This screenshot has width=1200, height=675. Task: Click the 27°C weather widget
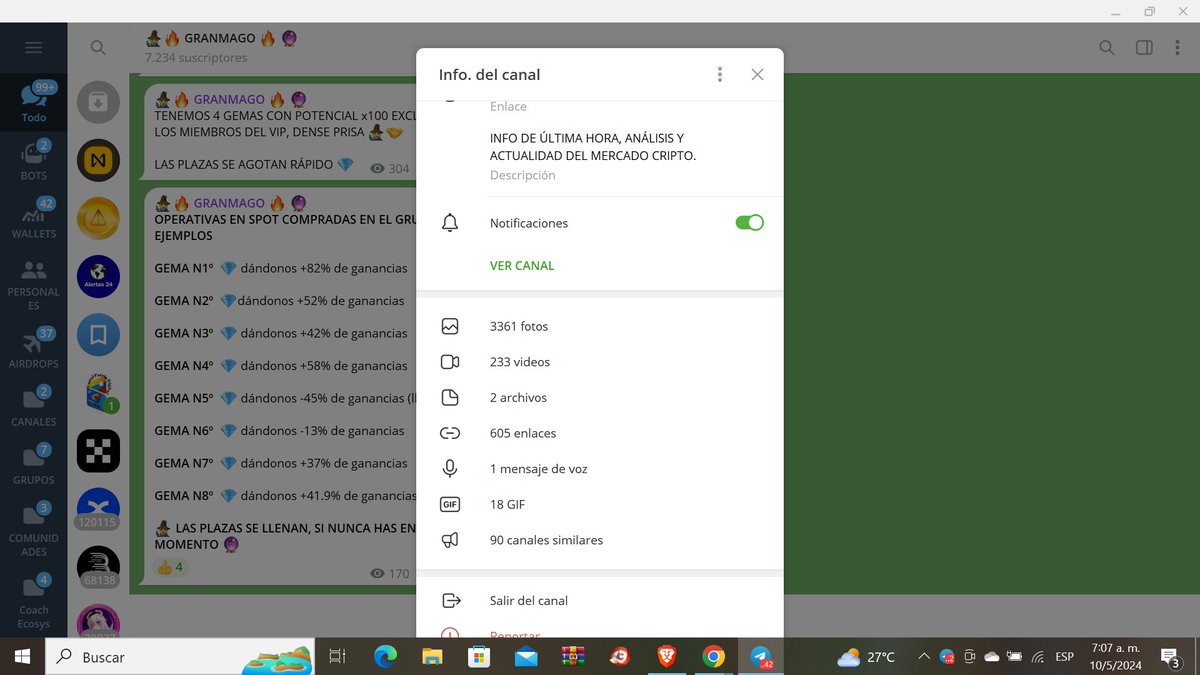pos(866,657)
